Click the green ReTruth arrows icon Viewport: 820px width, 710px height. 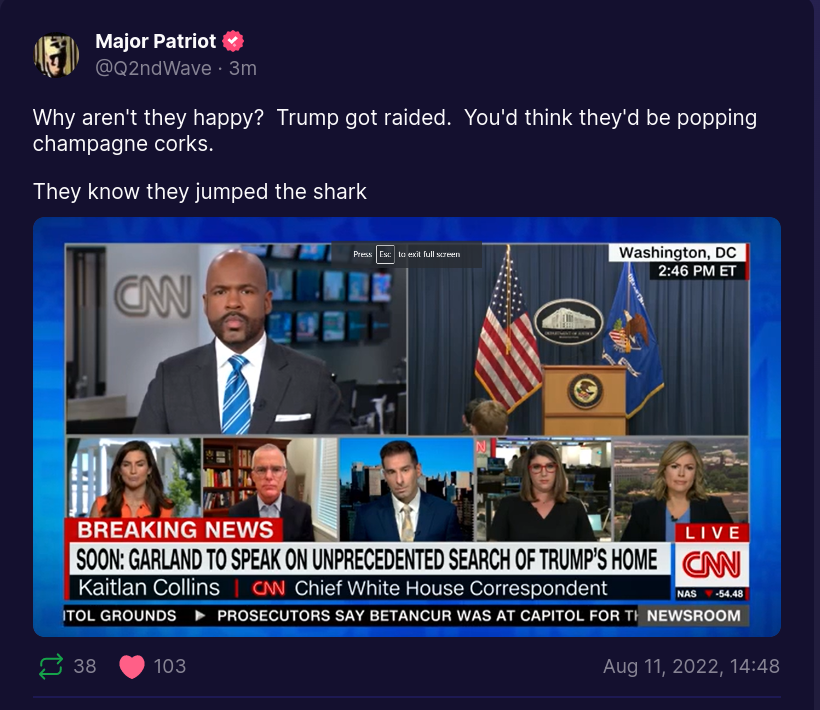pyautogui.click(x=50, y=666)
